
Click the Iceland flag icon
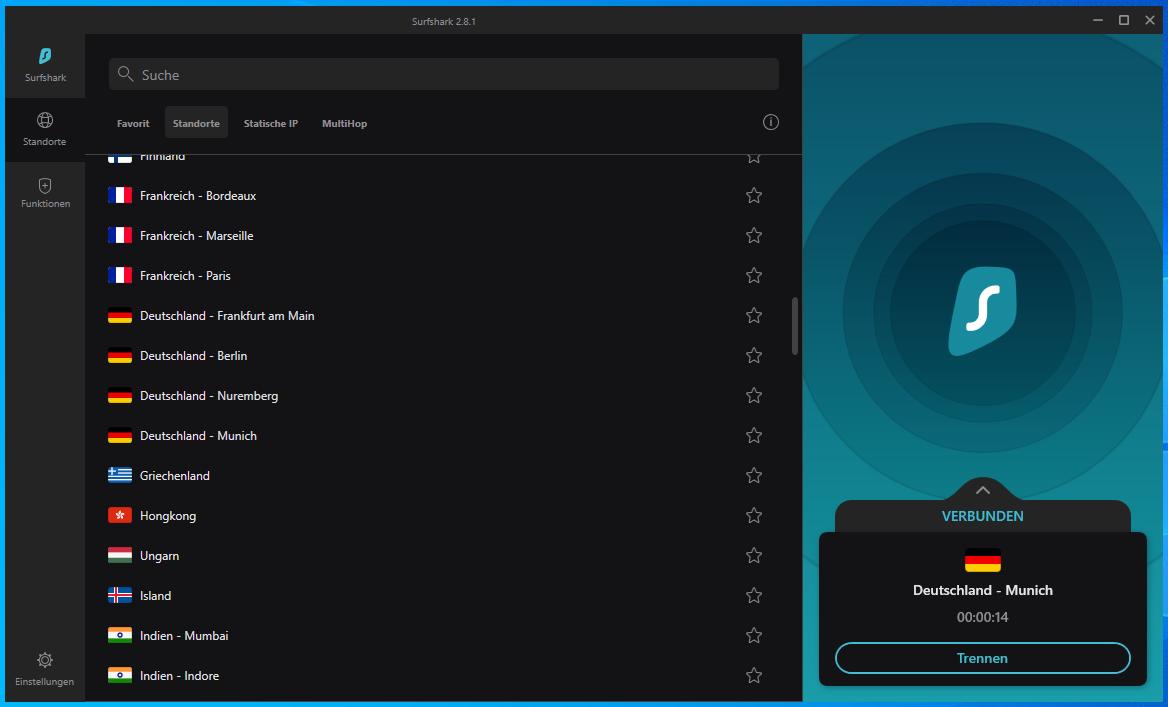click(120, 596)
